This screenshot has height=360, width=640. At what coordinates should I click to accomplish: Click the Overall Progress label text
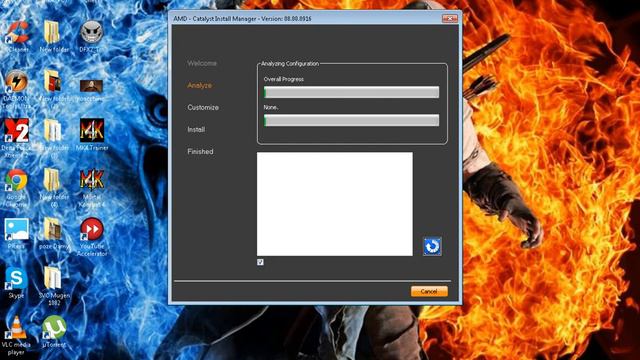click(284, 79)
